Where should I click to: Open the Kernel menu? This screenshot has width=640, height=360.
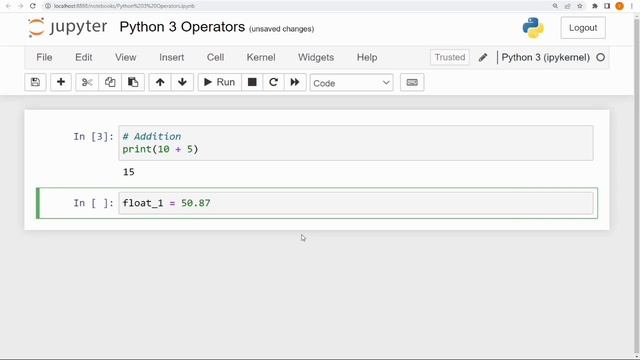(261, 58)
